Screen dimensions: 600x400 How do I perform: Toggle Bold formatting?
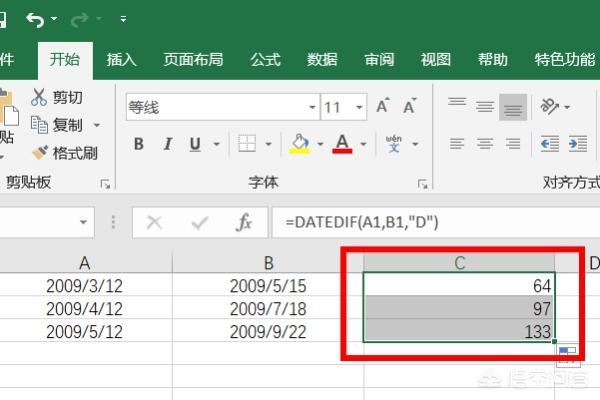[x=138, y=144]
